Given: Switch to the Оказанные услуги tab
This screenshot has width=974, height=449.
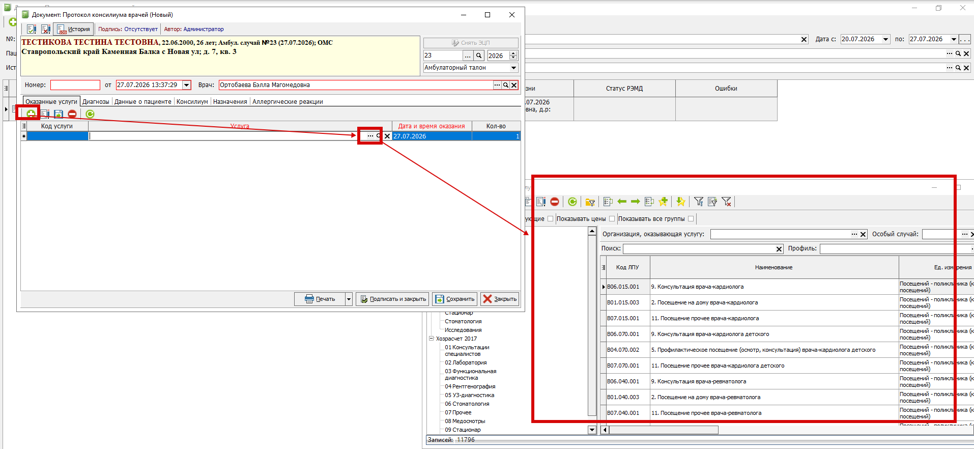Looking at the screenshot, I should click(x=51, y=101).
